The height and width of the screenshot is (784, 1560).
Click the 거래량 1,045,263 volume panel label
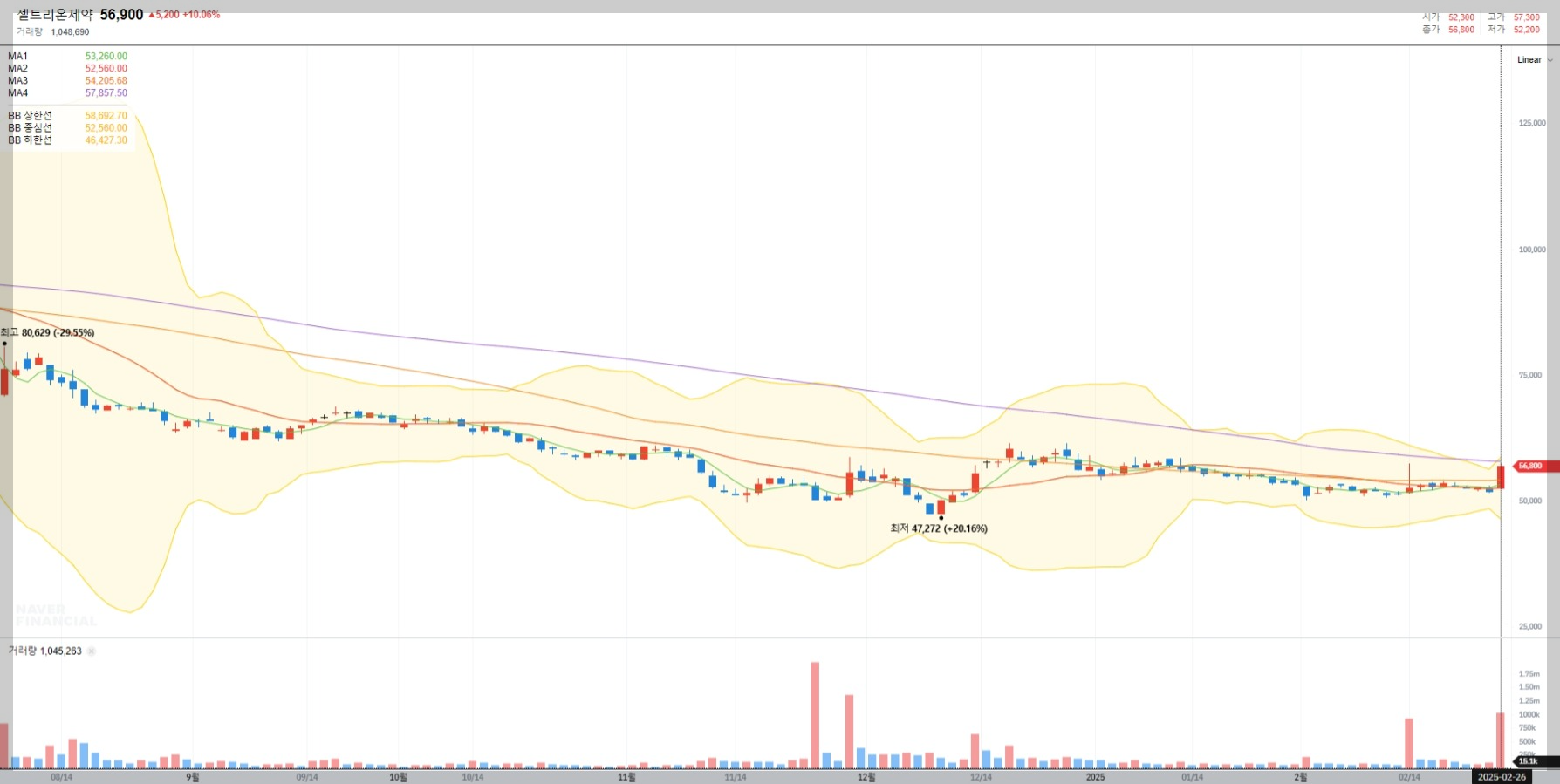(44, 651)
